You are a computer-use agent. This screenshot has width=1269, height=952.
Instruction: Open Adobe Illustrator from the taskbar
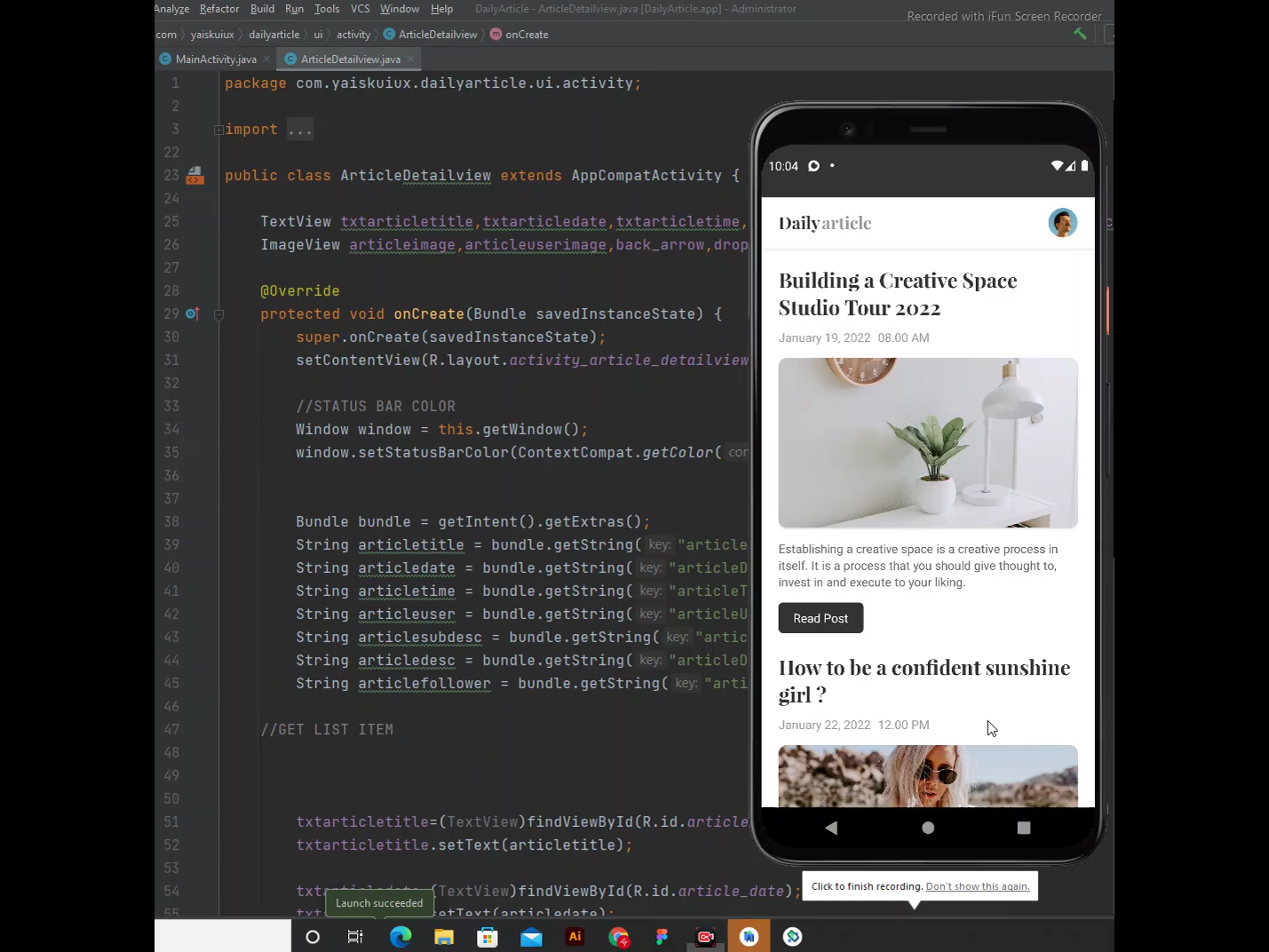[x=575, y=936]
